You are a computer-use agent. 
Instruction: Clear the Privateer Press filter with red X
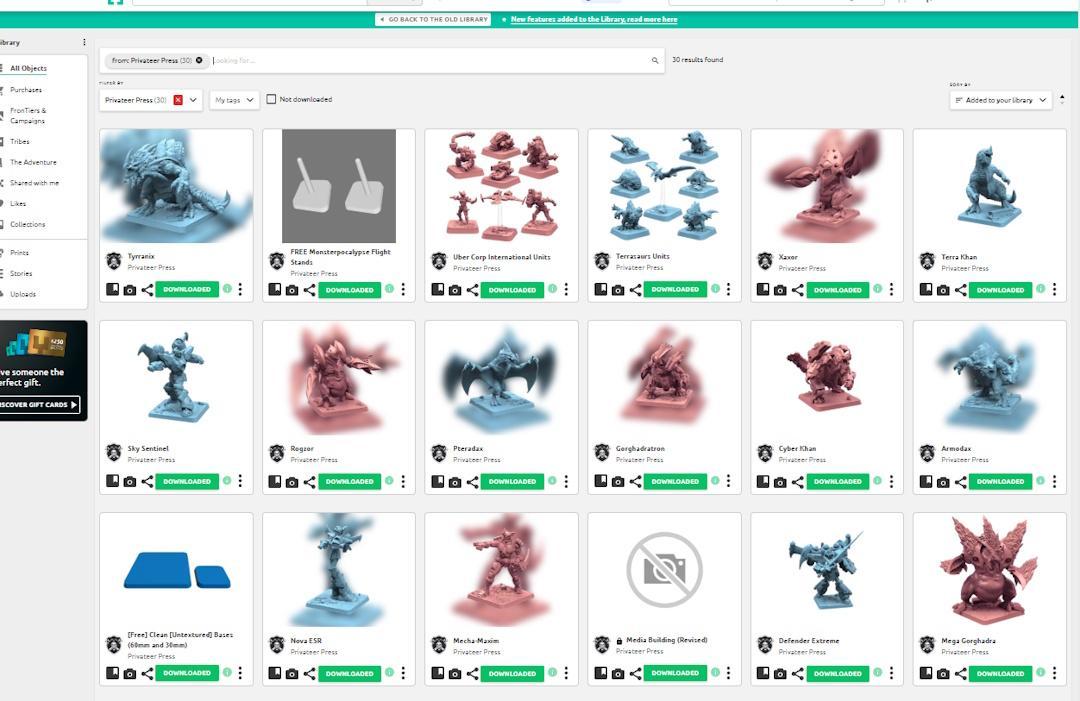[178, 100]
